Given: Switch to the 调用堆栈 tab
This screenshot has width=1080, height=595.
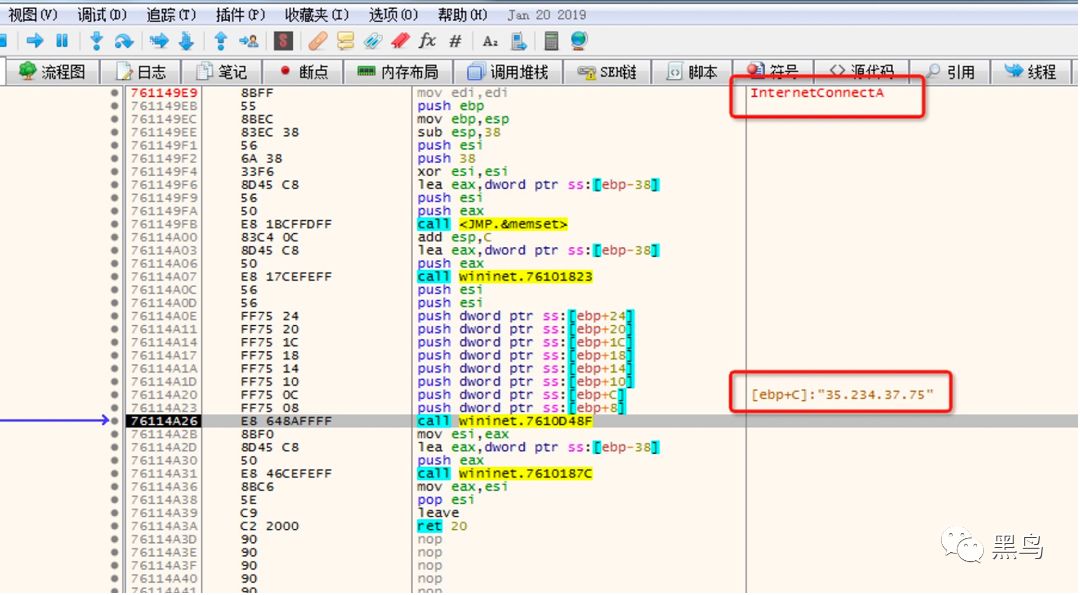Looking at the screenshot, I should [507, 72].
